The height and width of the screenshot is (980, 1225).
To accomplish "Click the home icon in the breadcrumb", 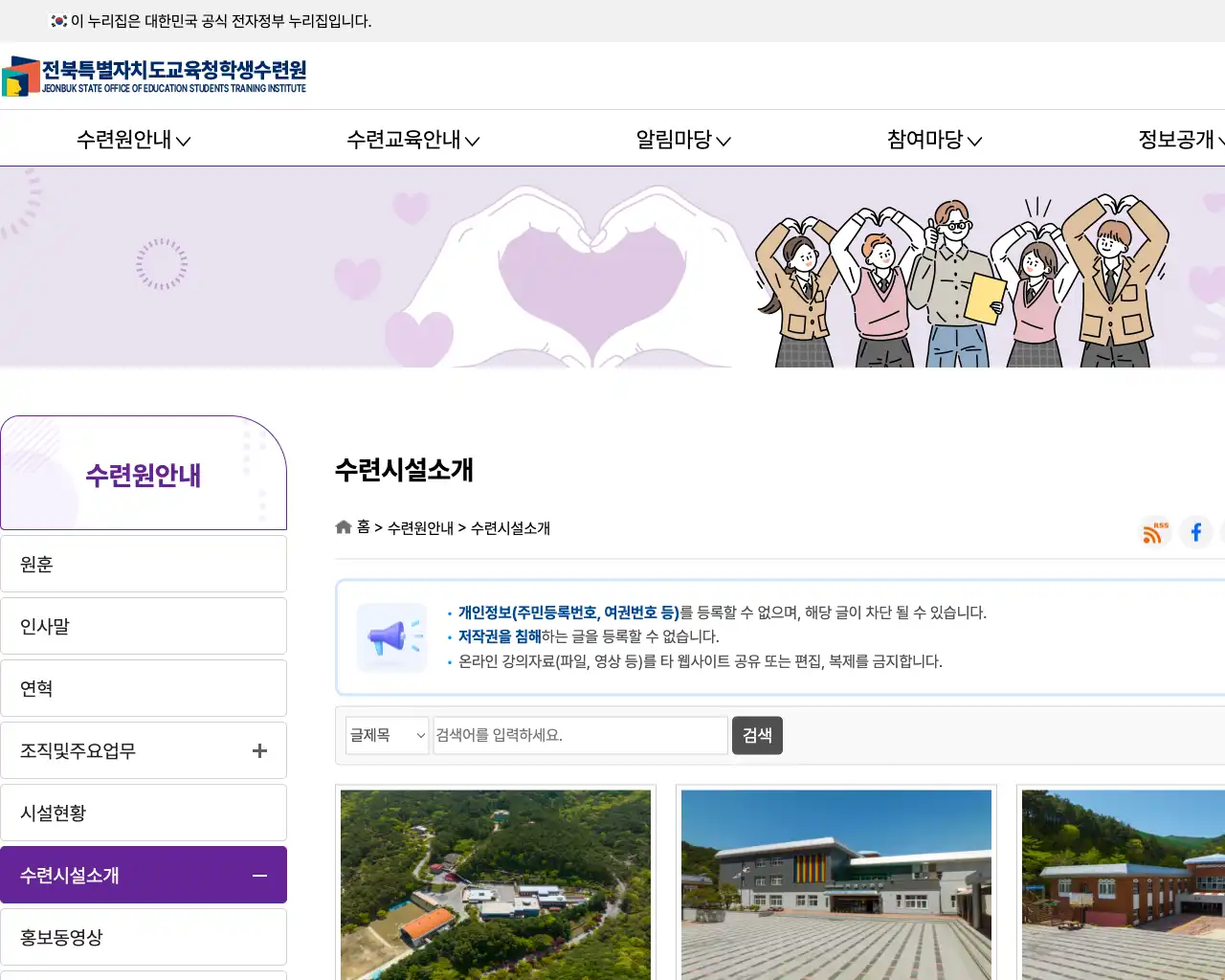I will 343,526.
